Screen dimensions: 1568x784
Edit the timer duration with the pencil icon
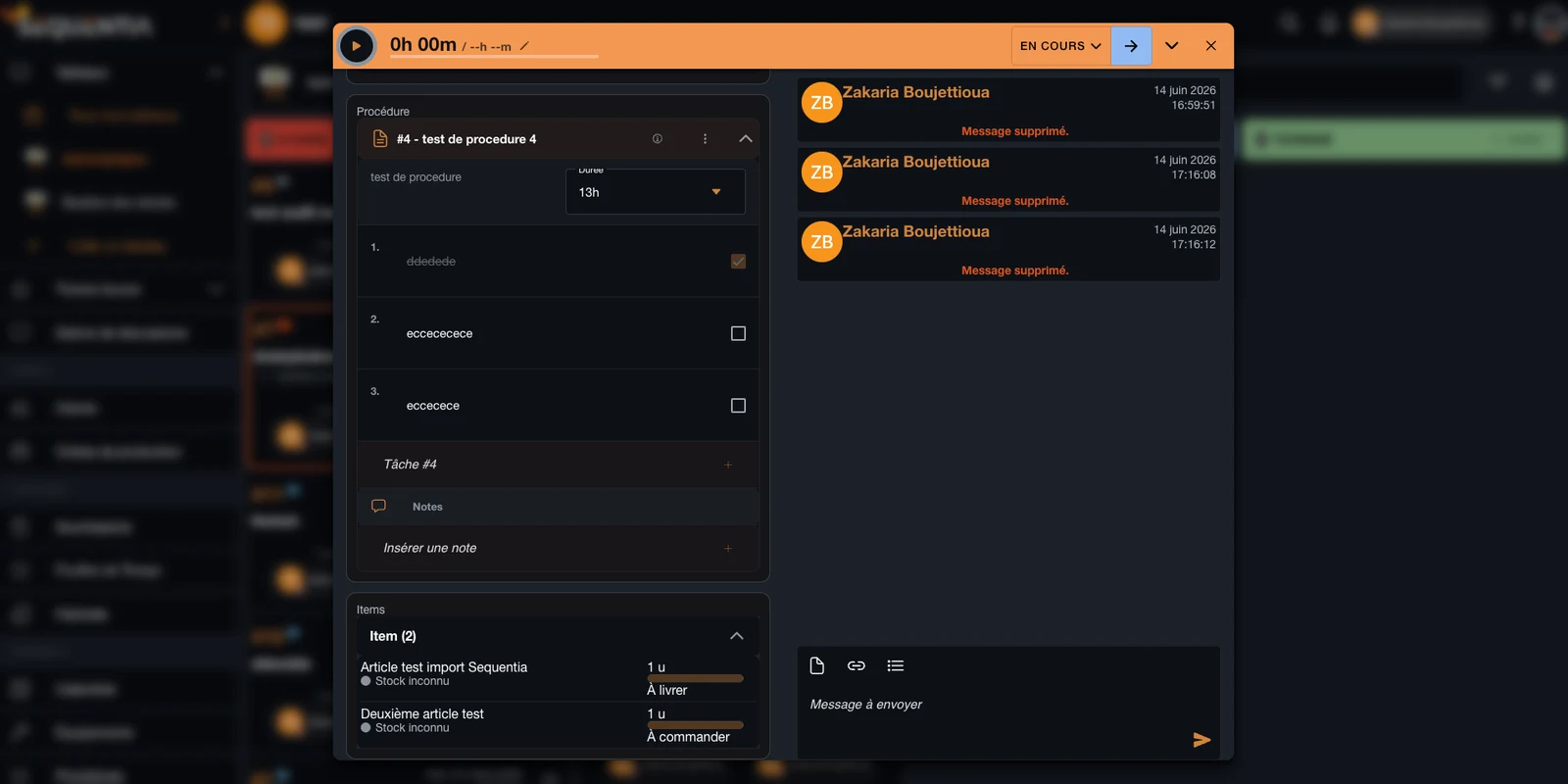point(524,46)
